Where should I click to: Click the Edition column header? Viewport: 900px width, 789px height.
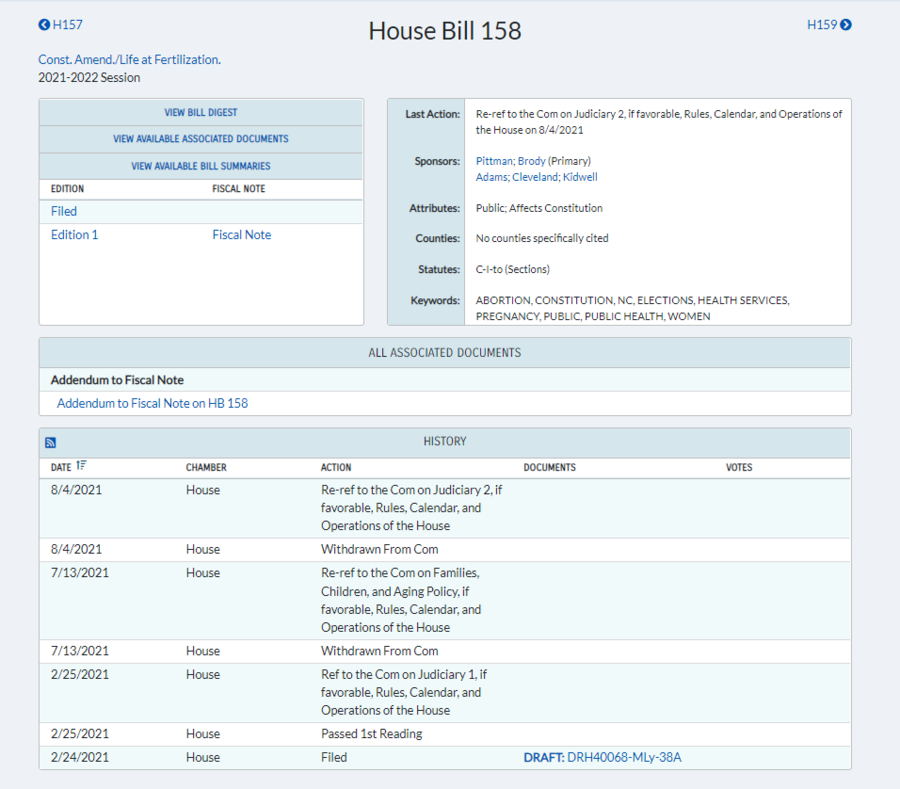coord(67,189)
